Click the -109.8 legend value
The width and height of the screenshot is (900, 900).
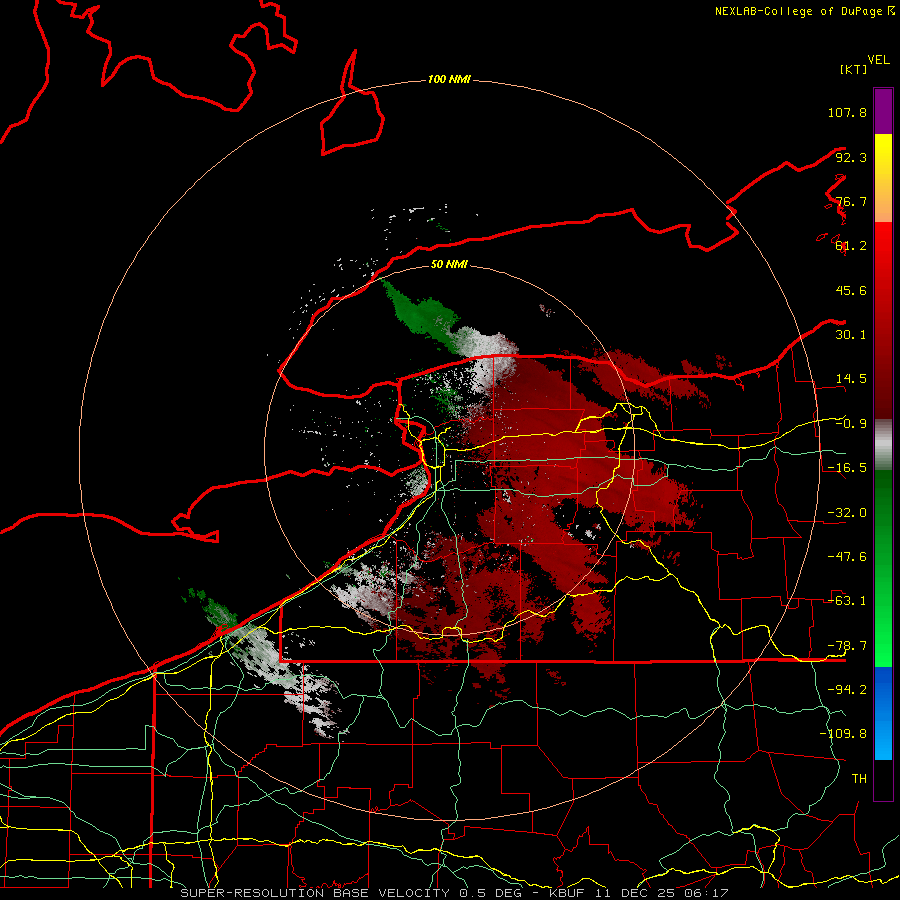(x=843, y=734)
